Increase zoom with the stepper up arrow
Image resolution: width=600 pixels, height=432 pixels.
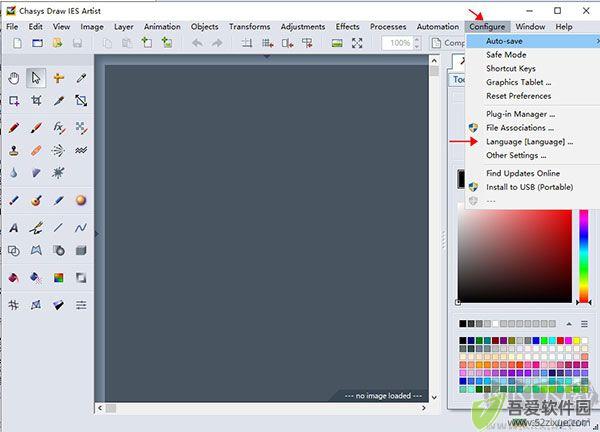point(417,39)
